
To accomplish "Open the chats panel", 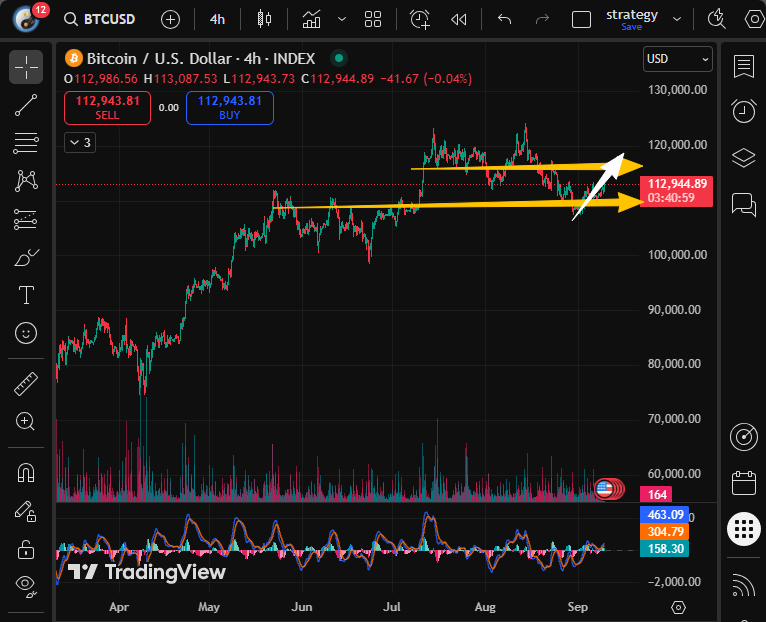I will point(744,204).
